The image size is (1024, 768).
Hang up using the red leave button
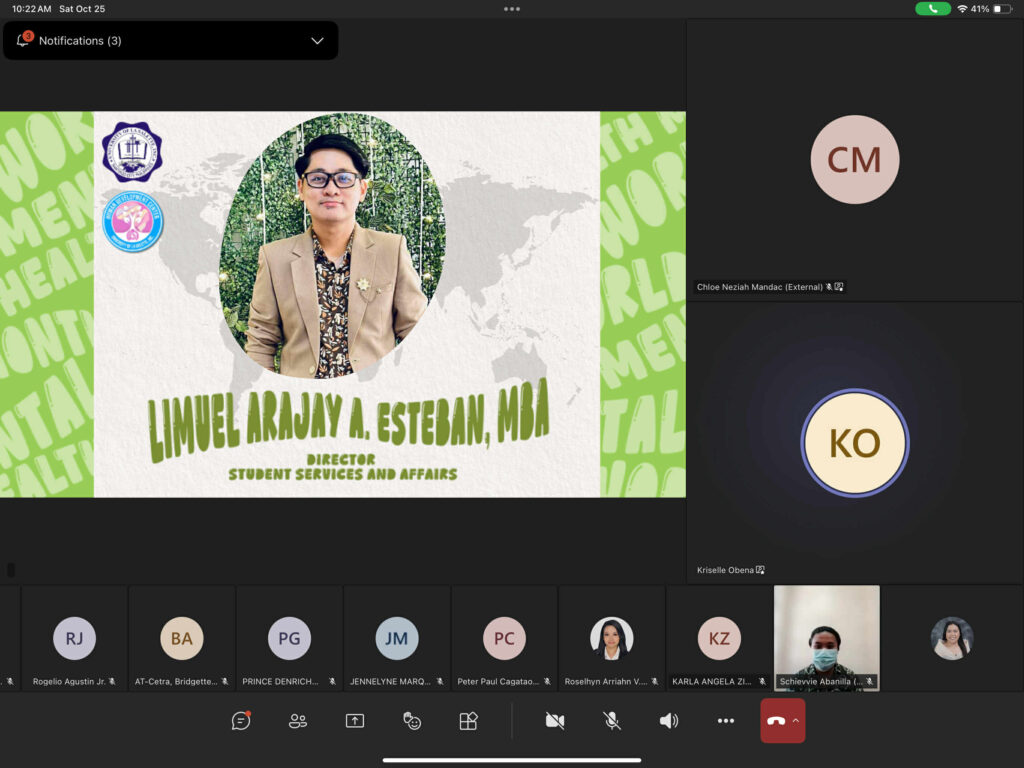[x=775, y=721]
